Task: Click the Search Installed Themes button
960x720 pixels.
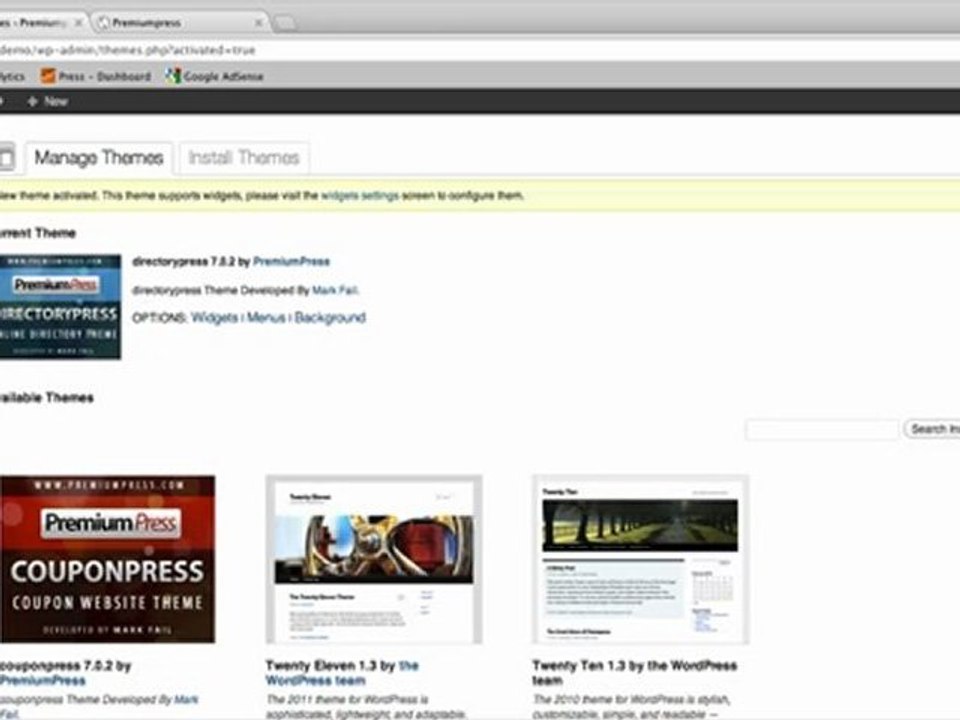Action: point(932,429)
